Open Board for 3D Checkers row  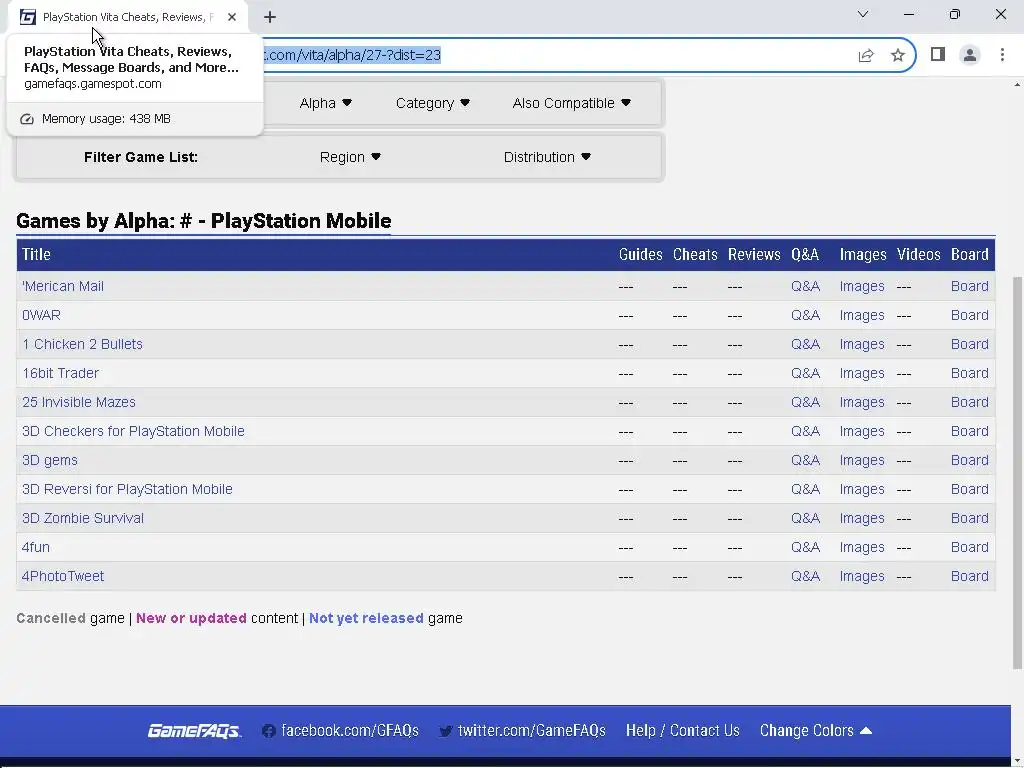pyautogui.click(x=970, y=432)
